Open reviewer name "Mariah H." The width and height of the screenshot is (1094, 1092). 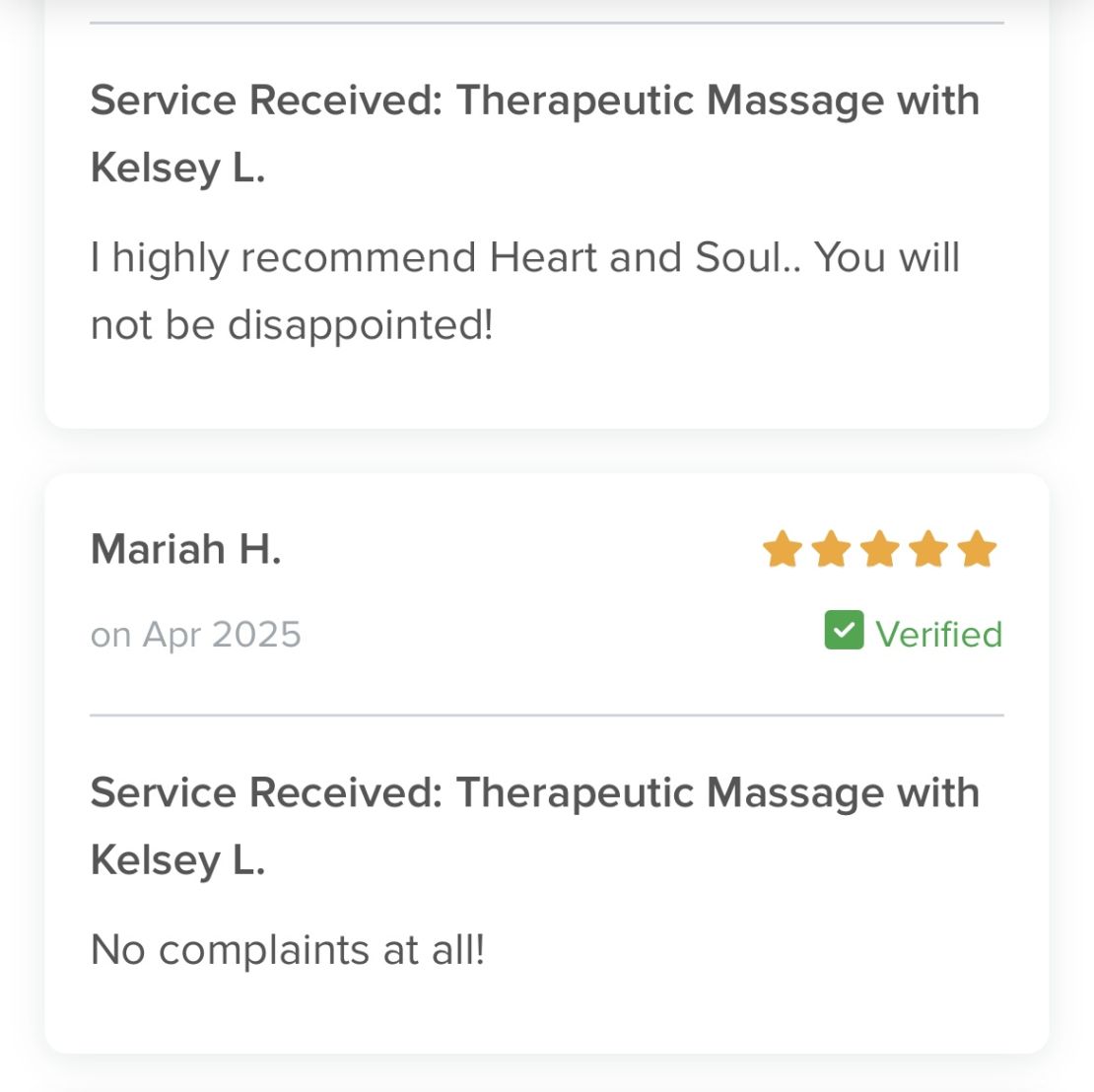[185, 549]
